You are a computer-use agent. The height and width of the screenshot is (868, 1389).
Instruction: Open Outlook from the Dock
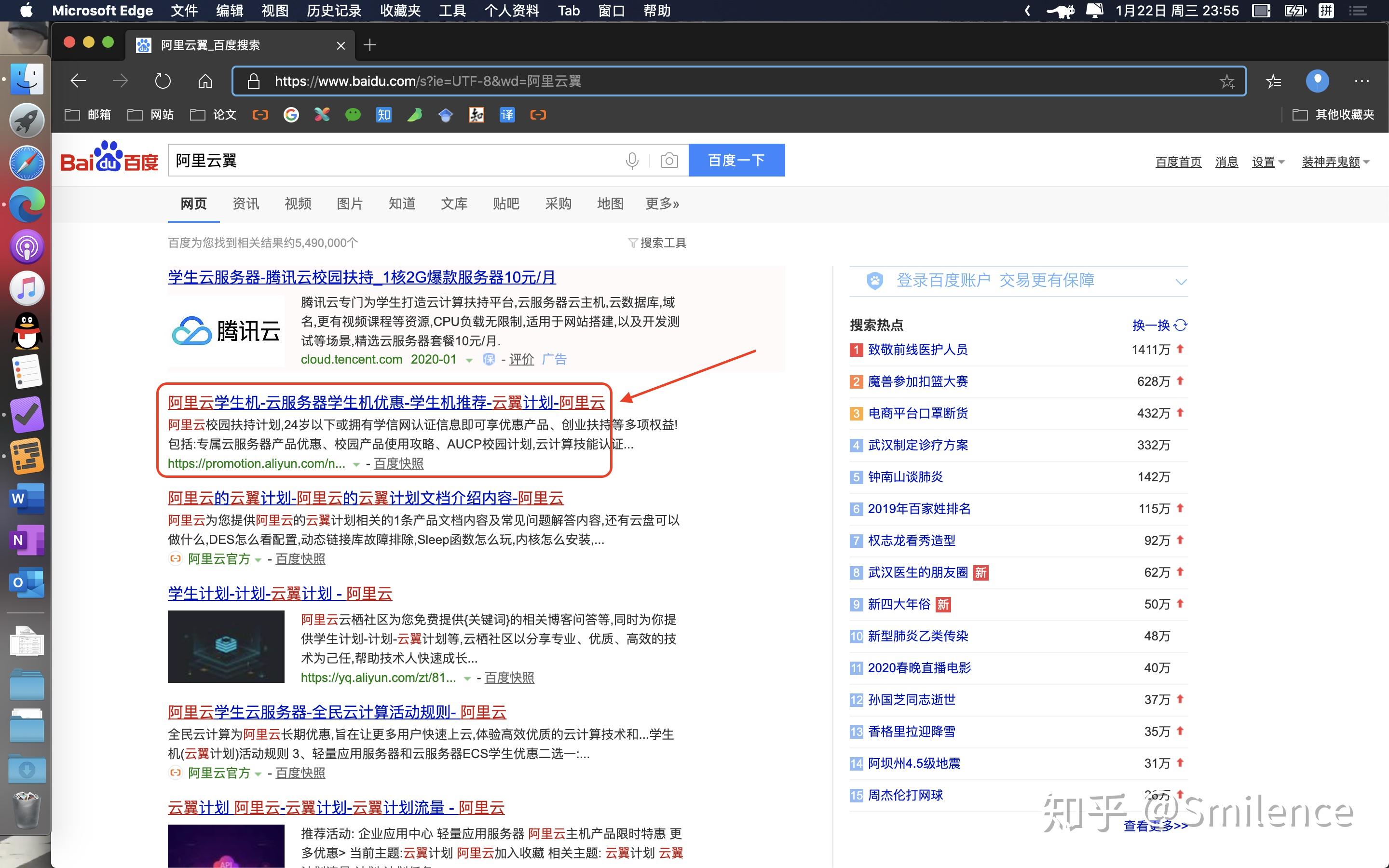[x=27, y=583]
